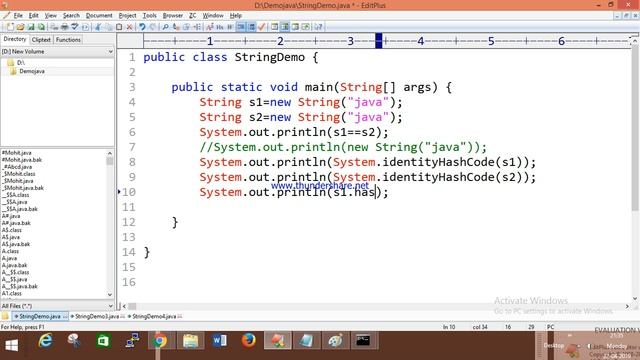Viewport: 640px width, 360px height.
Task: Open Google Chrome from taskbar
Action: tap(160, 341)
